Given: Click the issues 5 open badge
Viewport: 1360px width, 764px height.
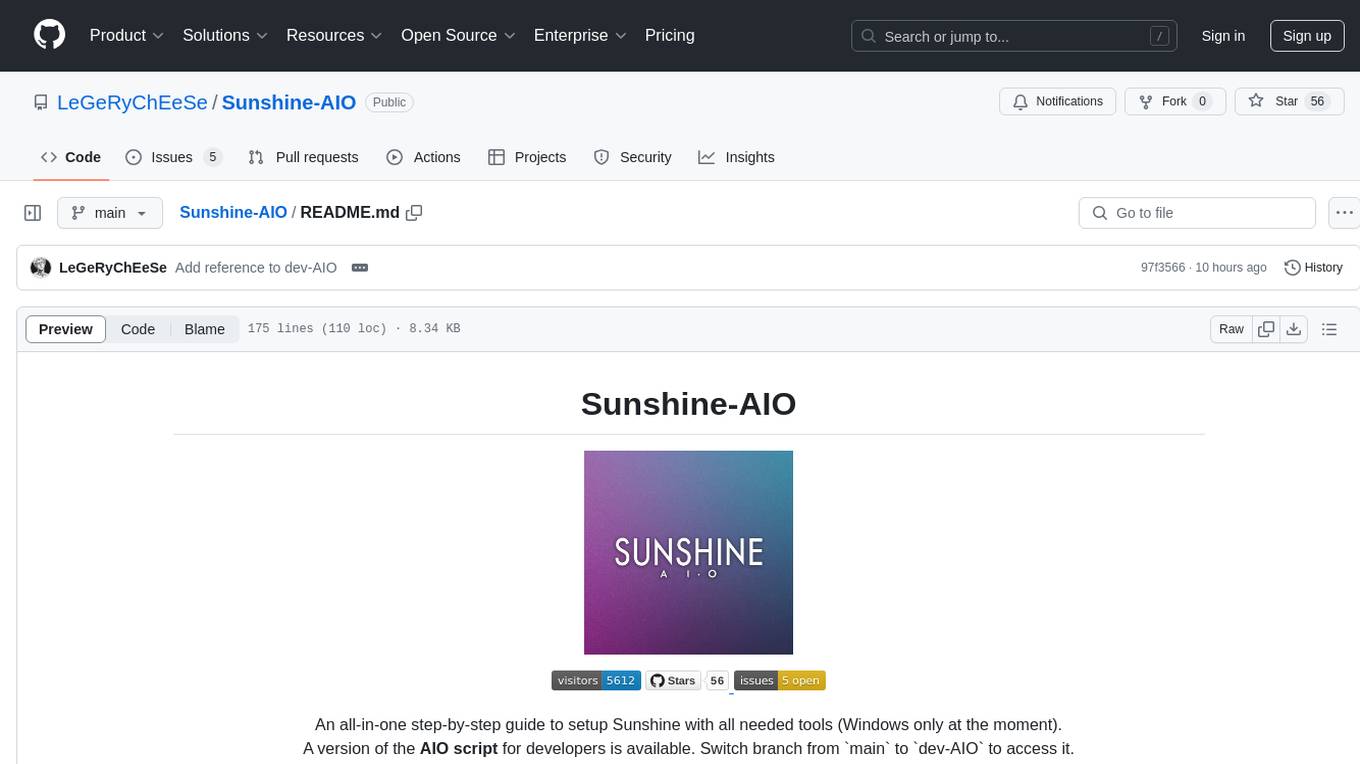Looking at the screenshot, I should (x=780, y=681).
